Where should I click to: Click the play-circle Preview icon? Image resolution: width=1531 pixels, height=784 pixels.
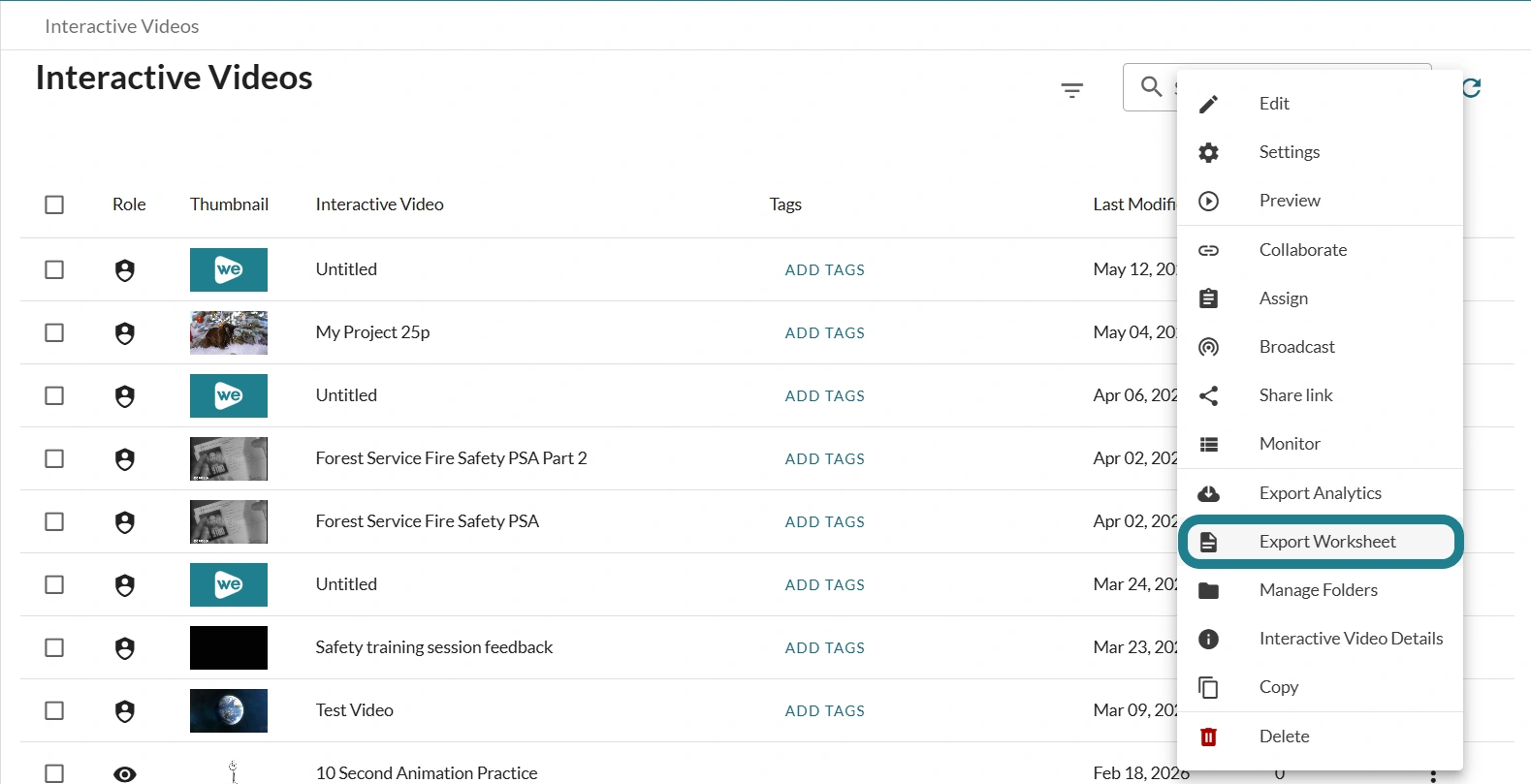(x=1208, y=201)
